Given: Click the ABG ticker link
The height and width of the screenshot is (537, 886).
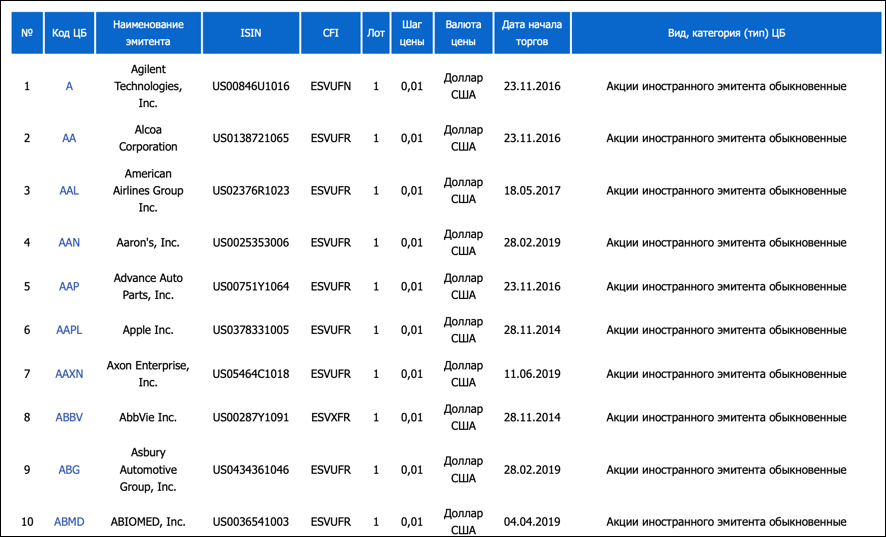Looking at the screenshot, I should pyautogui.click(x=69, y=470).
